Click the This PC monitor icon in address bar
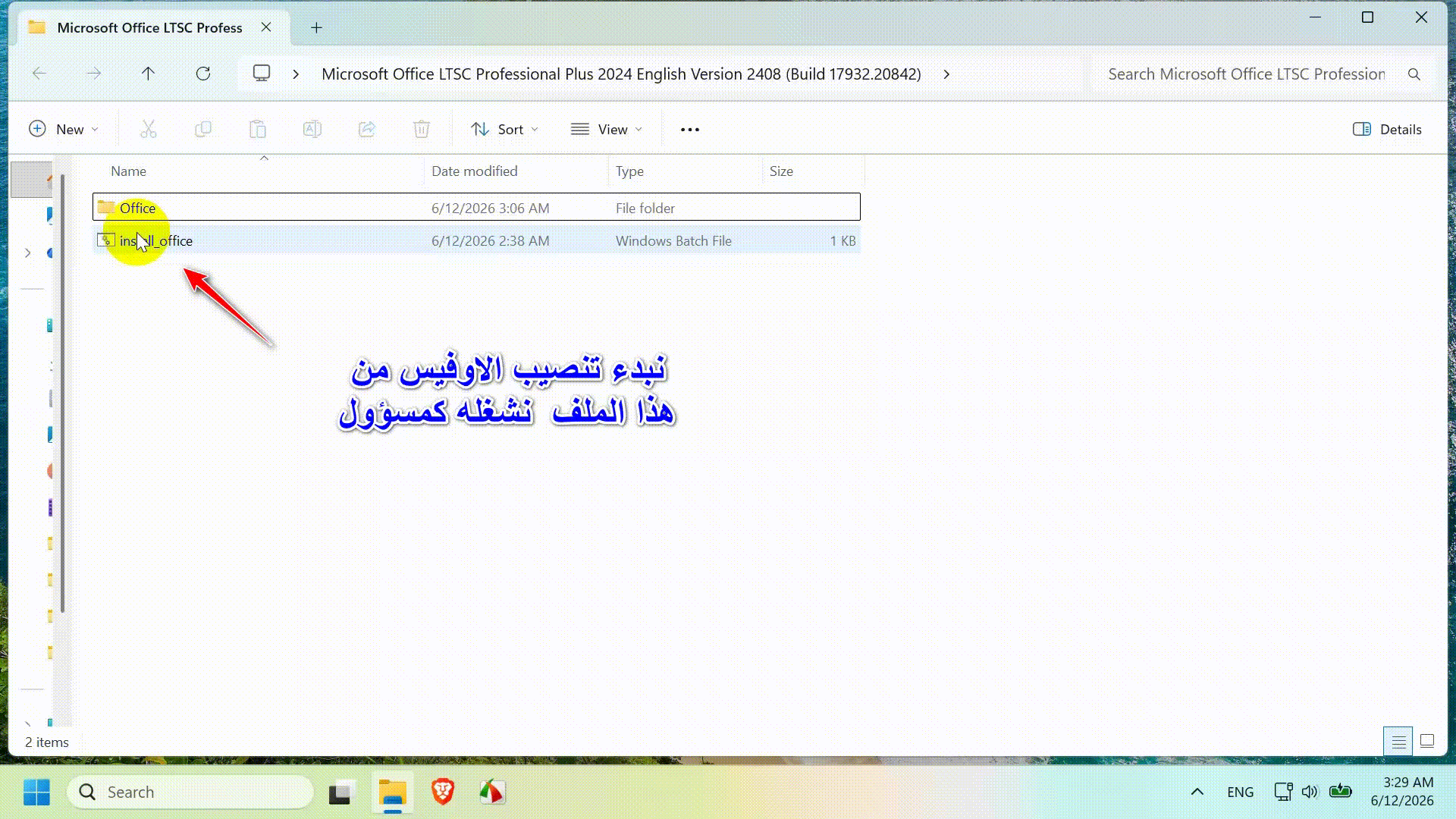 (262, 74)
